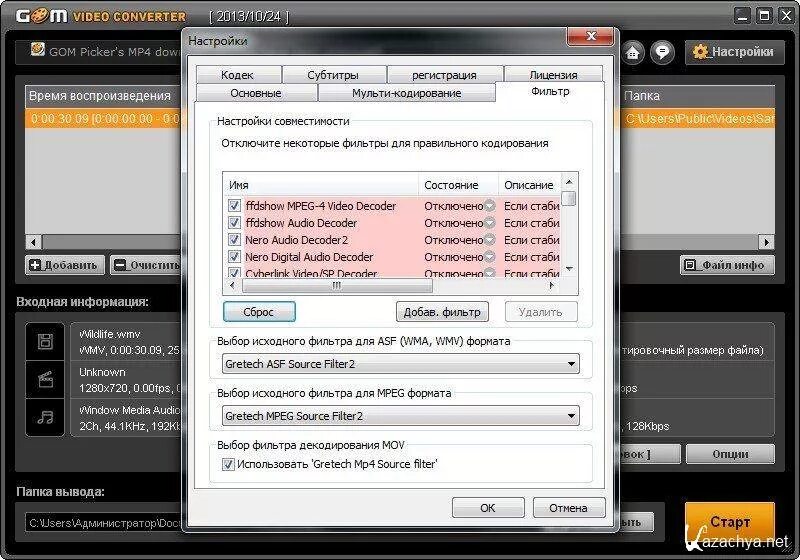Image resolution: width=800 pixels, height=560 pixels.
Task: Open the Настройки gear button in main window
Action: [x=734, y=52]
